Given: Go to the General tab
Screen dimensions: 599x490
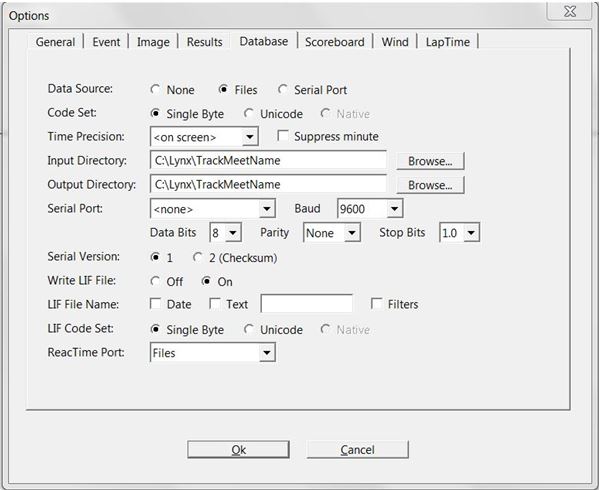Looking at the screenshot, I should pos(55,42).
